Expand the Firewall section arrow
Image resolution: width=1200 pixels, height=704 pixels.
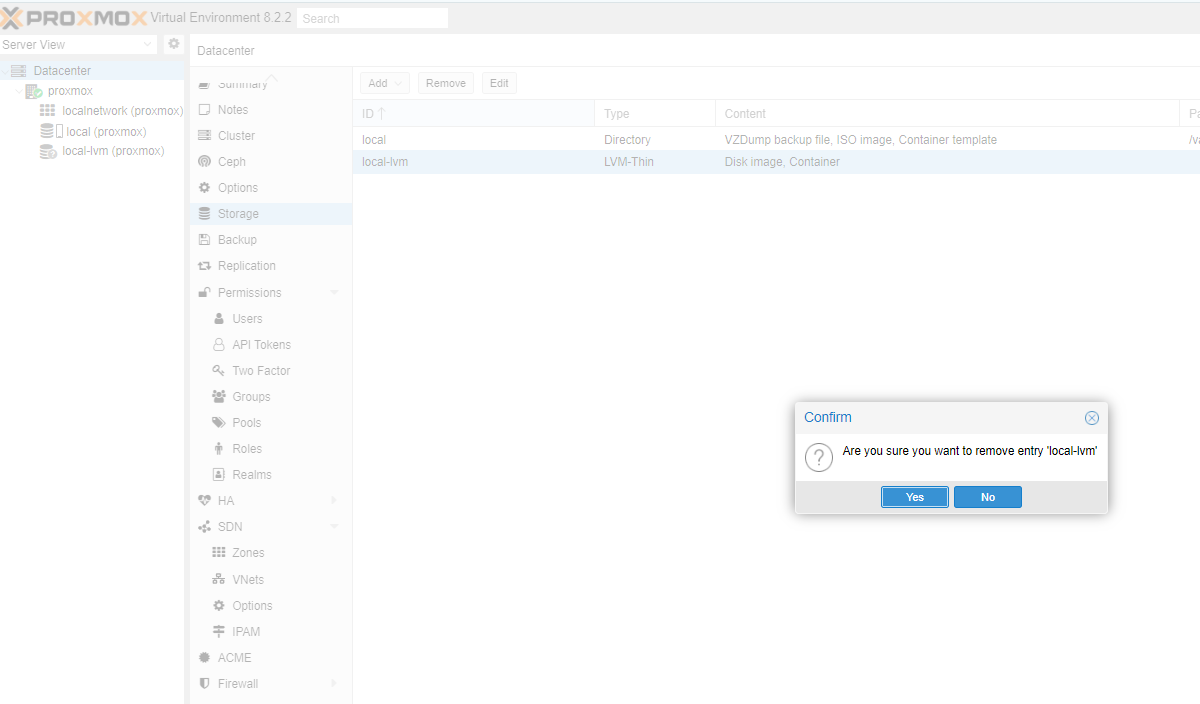334,684
